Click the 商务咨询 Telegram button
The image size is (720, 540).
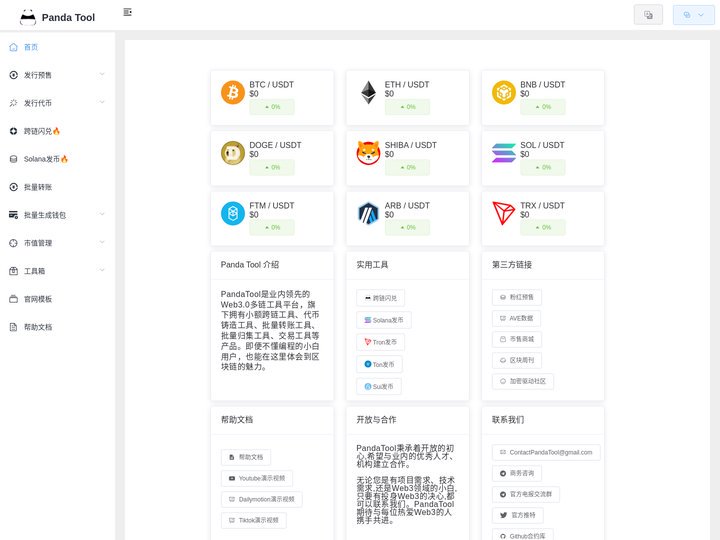pos(517,473)
